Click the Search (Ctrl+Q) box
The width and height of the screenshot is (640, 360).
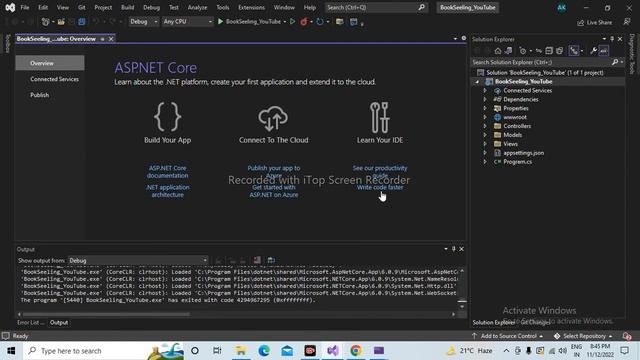point(376,7)
